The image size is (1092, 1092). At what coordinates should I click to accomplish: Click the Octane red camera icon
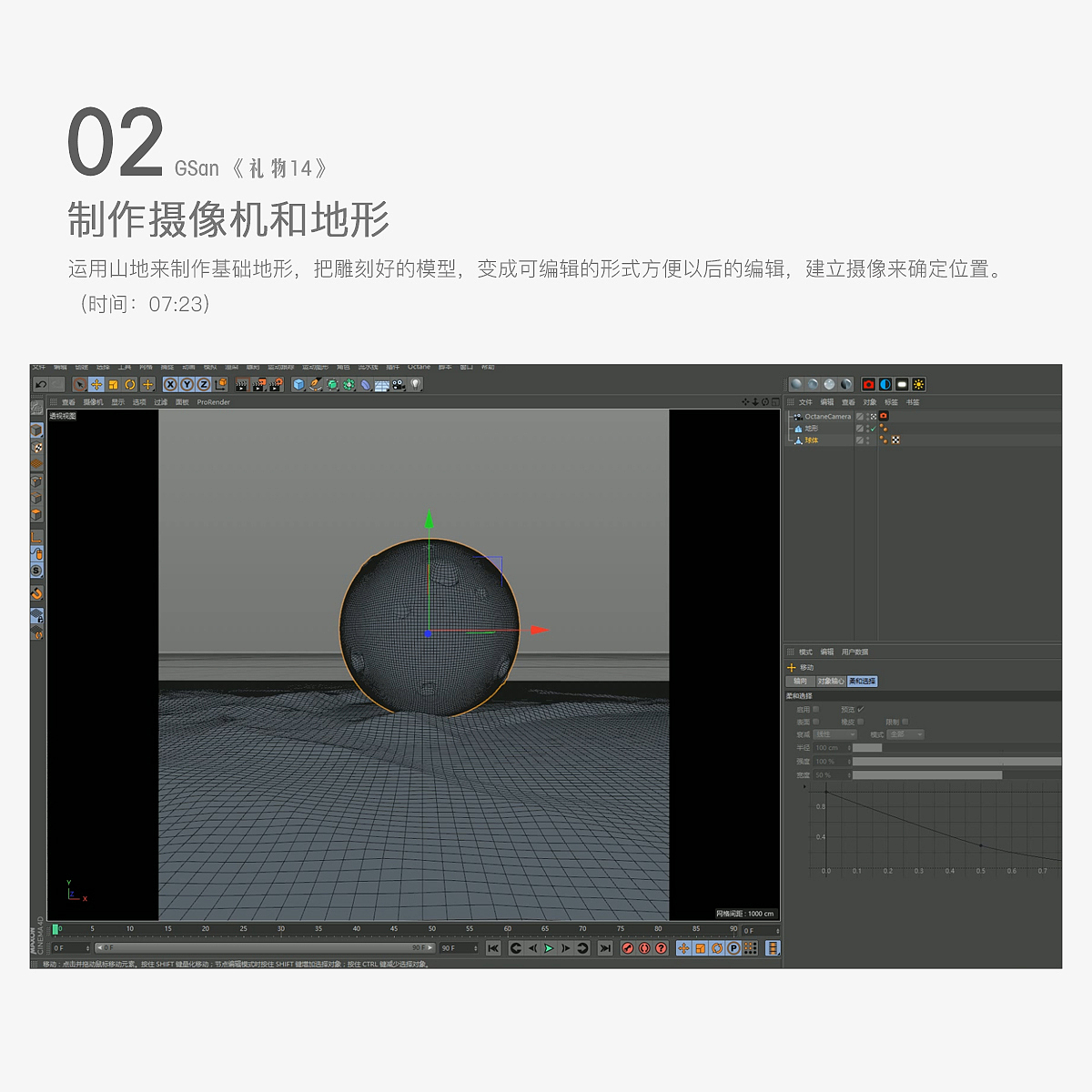click(868, 384)
